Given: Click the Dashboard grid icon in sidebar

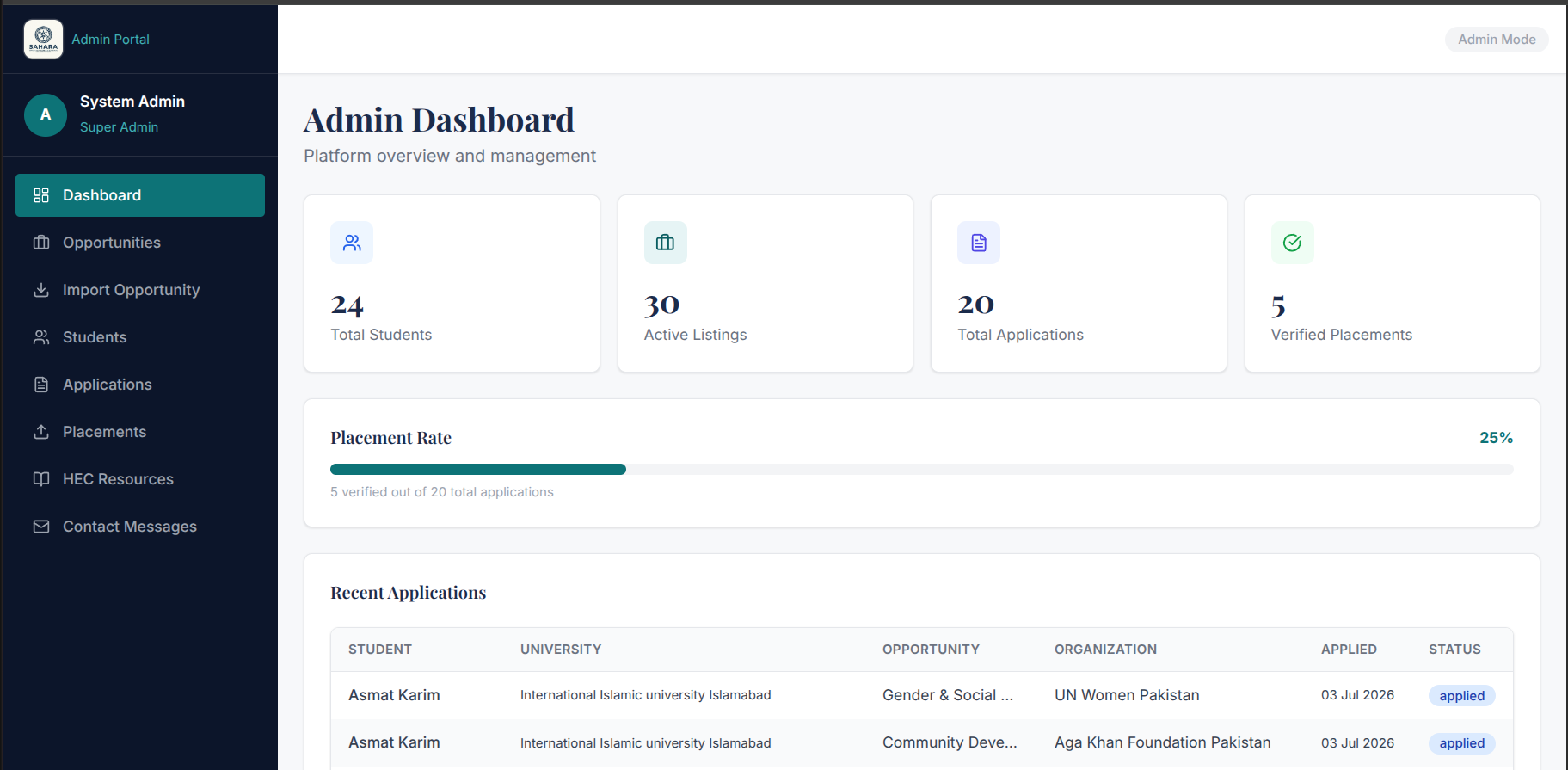Looking at the screenshot, I should coord(41,195).
